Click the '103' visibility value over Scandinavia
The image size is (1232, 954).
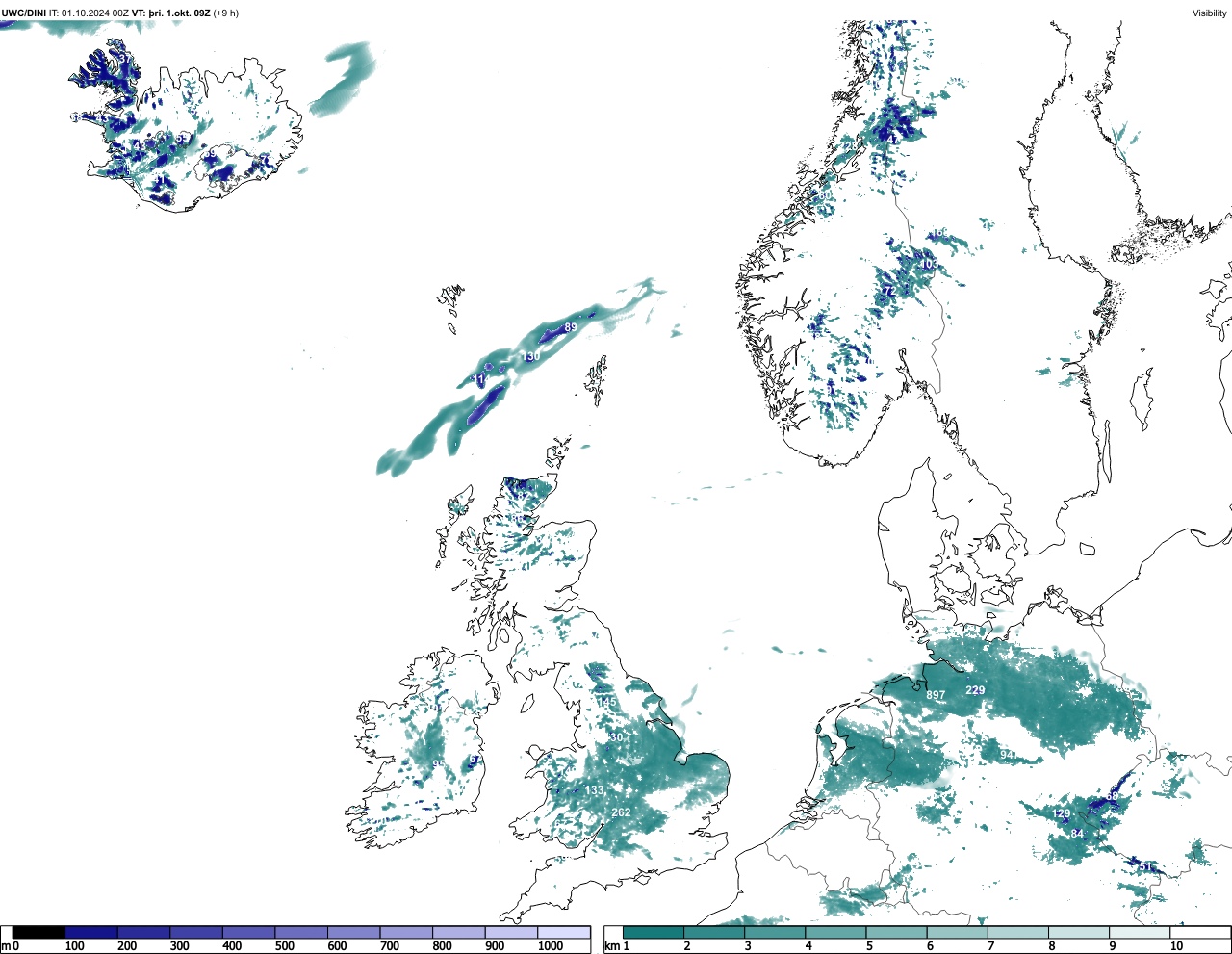coord(929,265)
